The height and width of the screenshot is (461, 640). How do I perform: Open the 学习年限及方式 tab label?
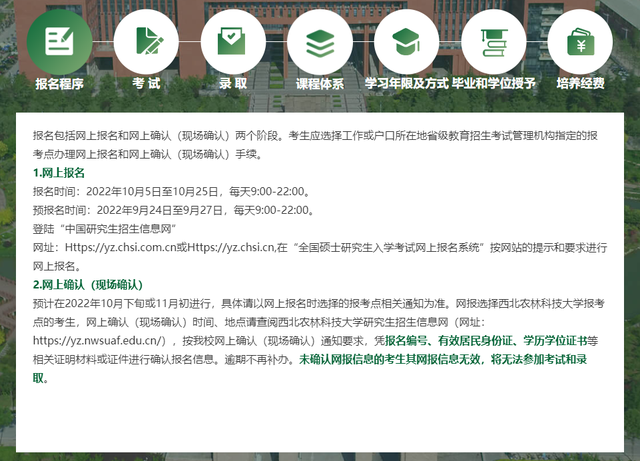[x=407, y=83]
